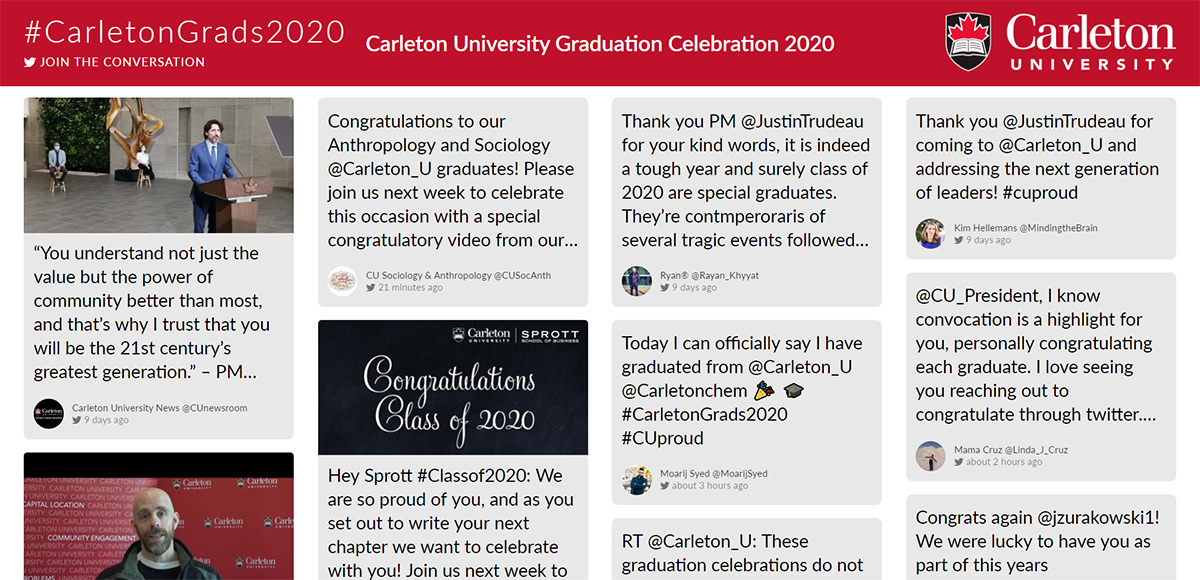1200x580 pixels.
Task: Click the Carleton University News avatar
Action: 47,413
